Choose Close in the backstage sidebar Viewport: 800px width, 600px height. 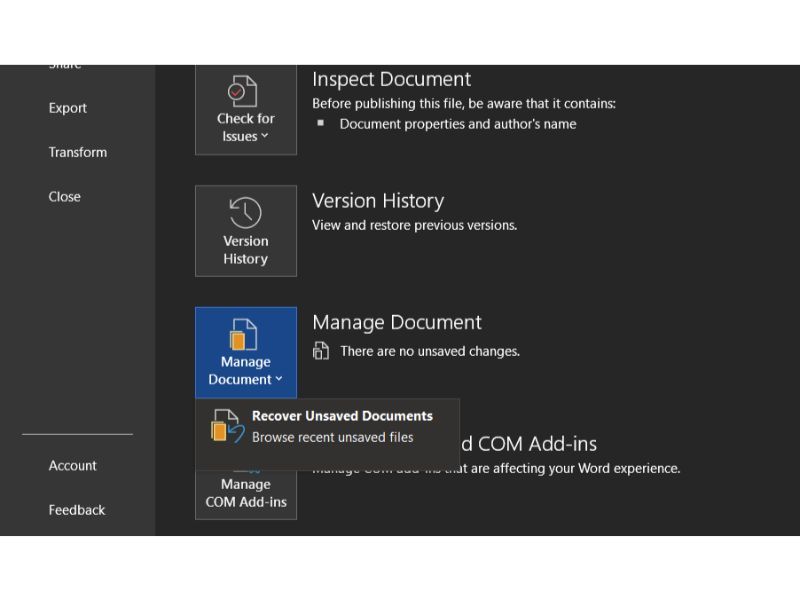(65, 197)
